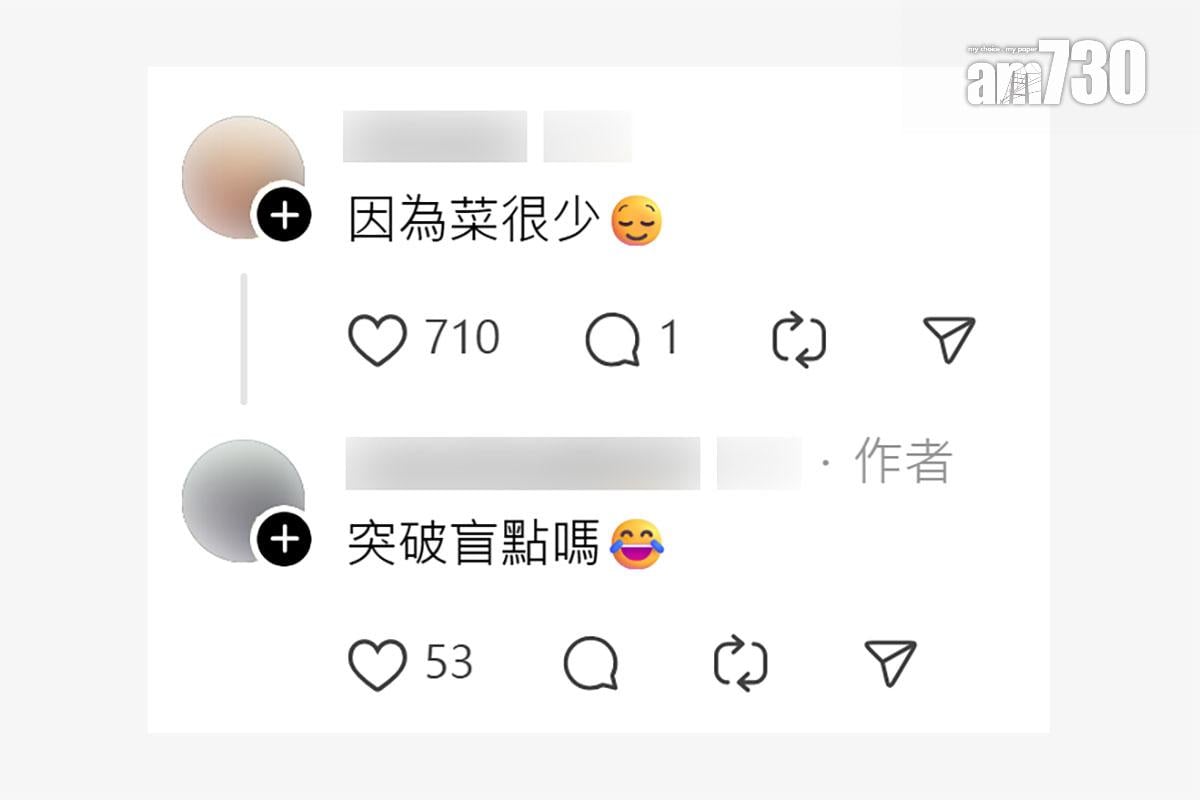Follow the first commenter via plus badge
Screen dimensions: 1200x800
pos(284,215)
